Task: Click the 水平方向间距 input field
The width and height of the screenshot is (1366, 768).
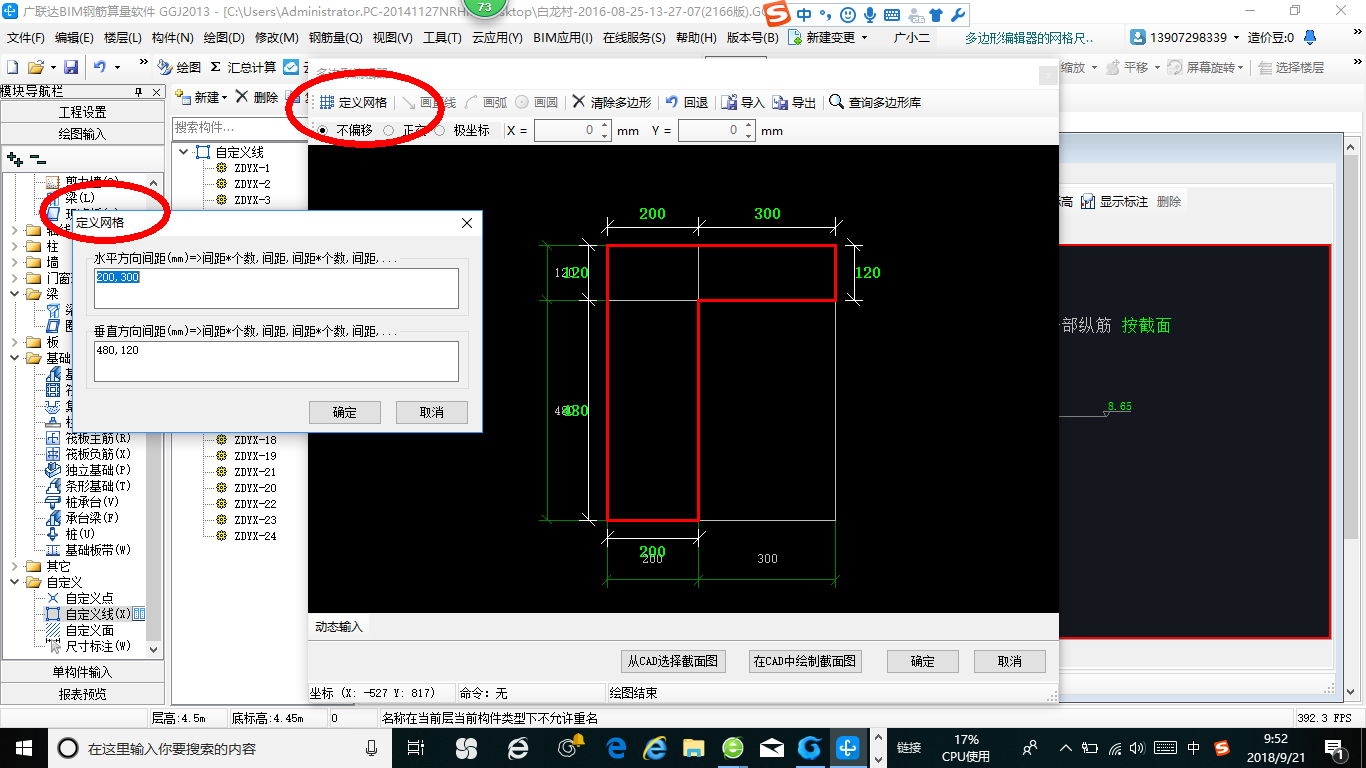Action: pos(276,288)
